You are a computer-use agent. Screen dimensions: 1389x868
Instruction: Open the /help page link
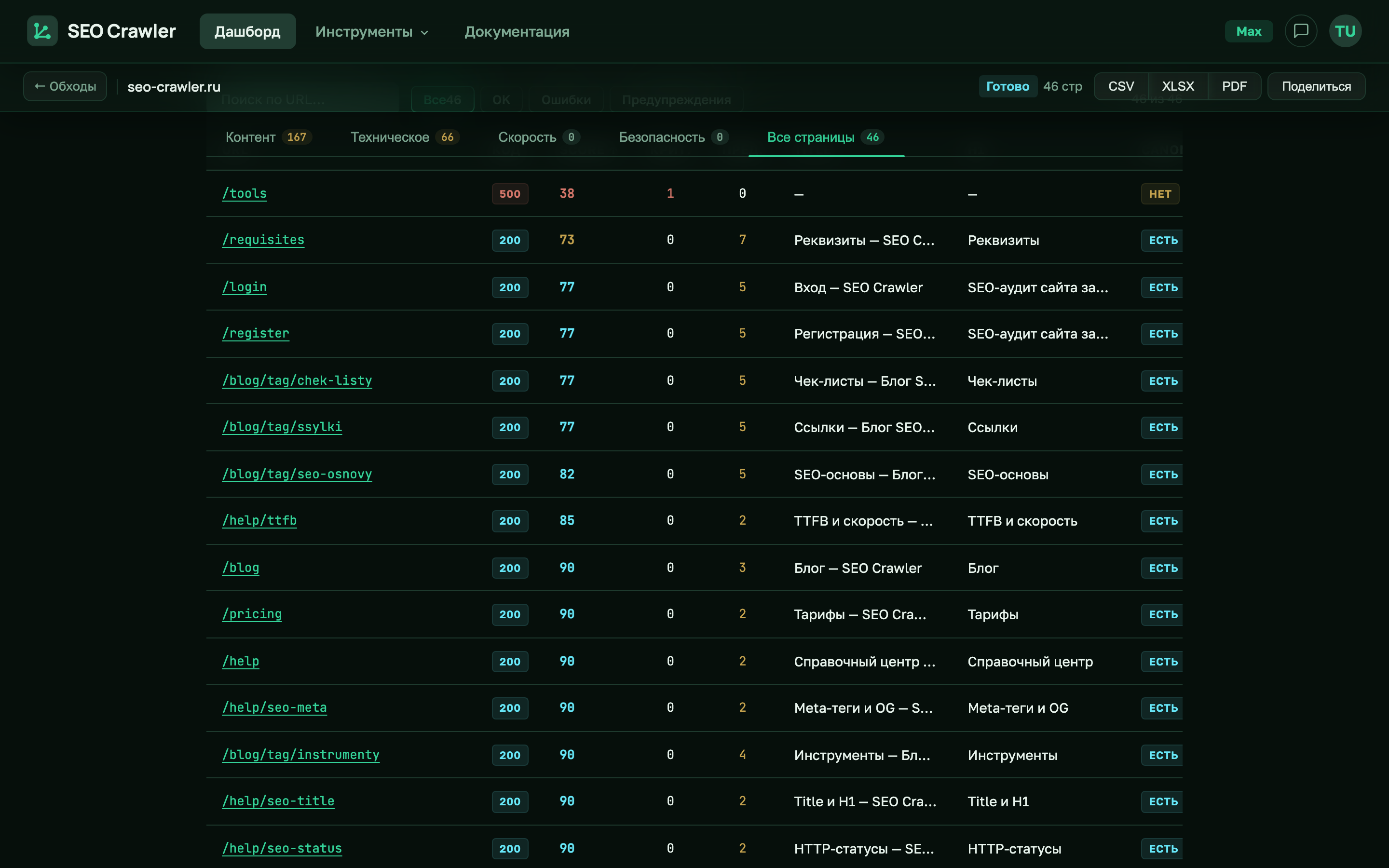point(241,661)
